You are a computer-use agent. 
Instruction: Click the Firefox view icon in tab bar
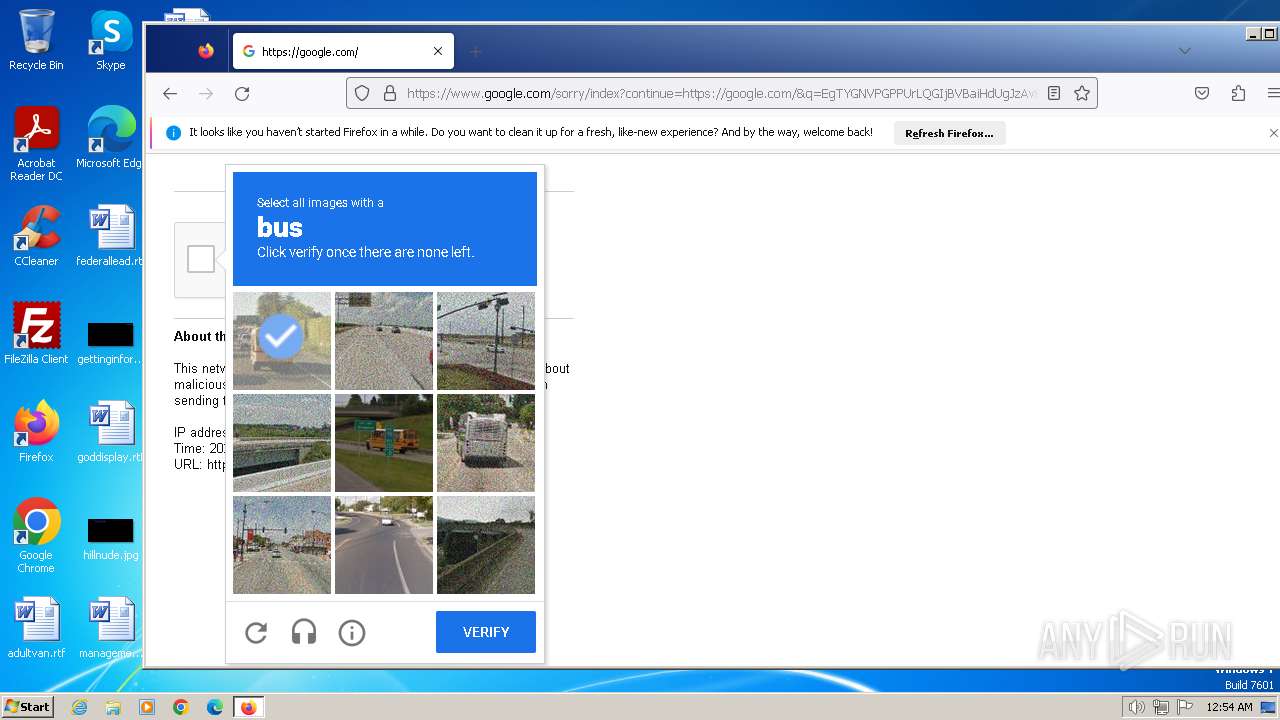click(206, 51)
